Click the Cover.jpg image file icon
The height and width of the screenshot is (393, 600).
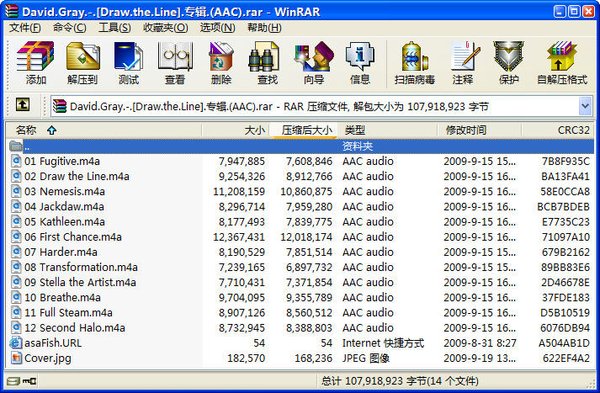click(x=16, y=358)
